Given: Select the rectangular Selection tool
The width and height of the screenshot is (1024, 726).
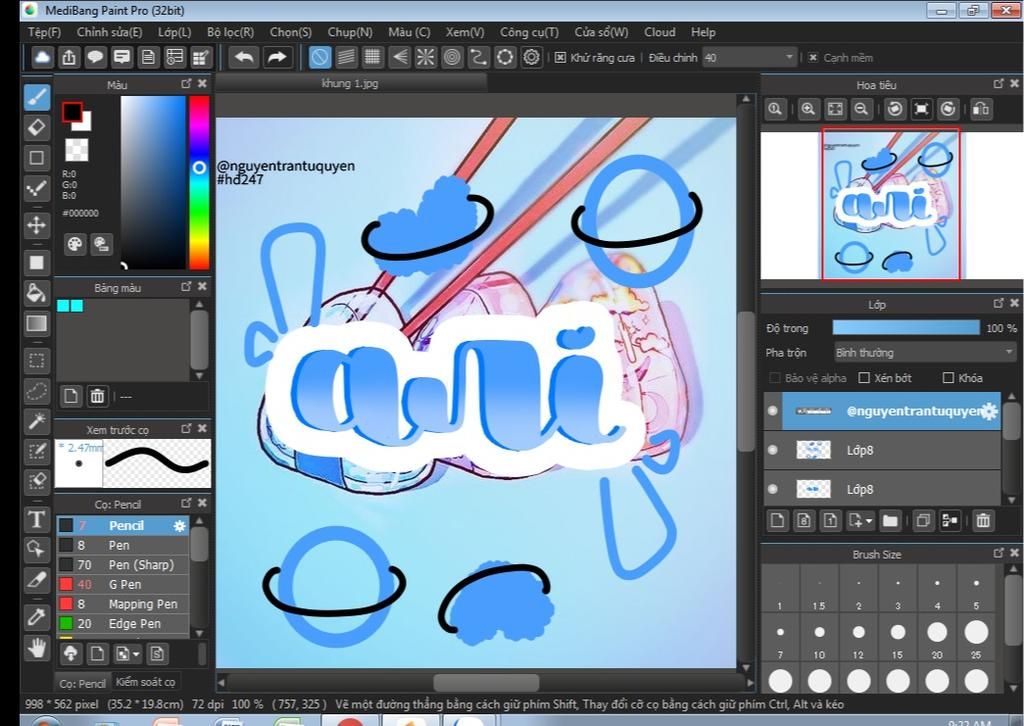Looking at the screenshot, I should (x=37, y=360).
